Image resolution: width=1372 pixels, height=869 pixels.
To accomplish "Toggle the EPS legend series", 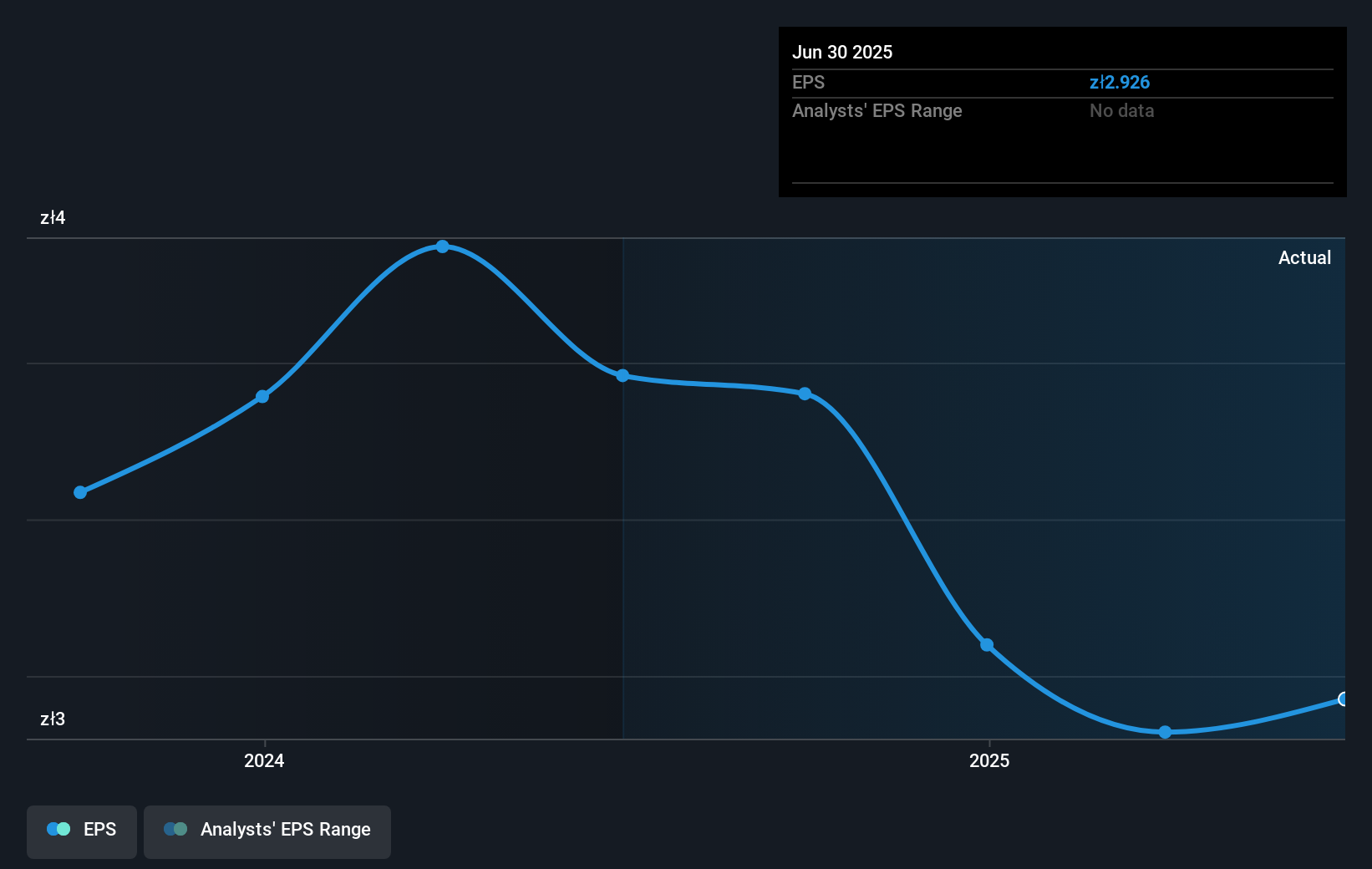I will tap(82, 831).
